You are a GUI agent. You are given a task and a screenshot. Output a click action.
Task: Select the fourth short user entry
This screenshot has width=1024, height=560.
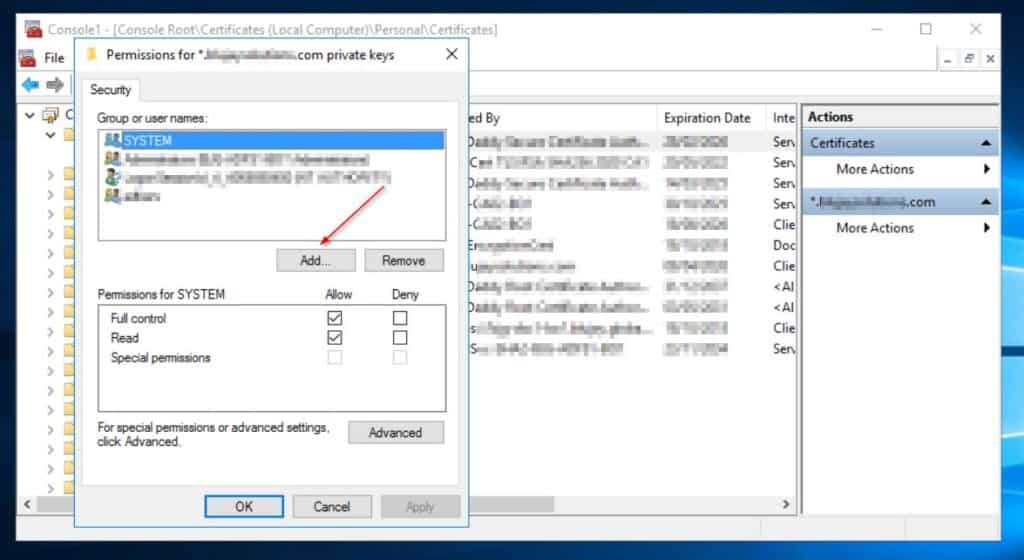coord(133,196)
